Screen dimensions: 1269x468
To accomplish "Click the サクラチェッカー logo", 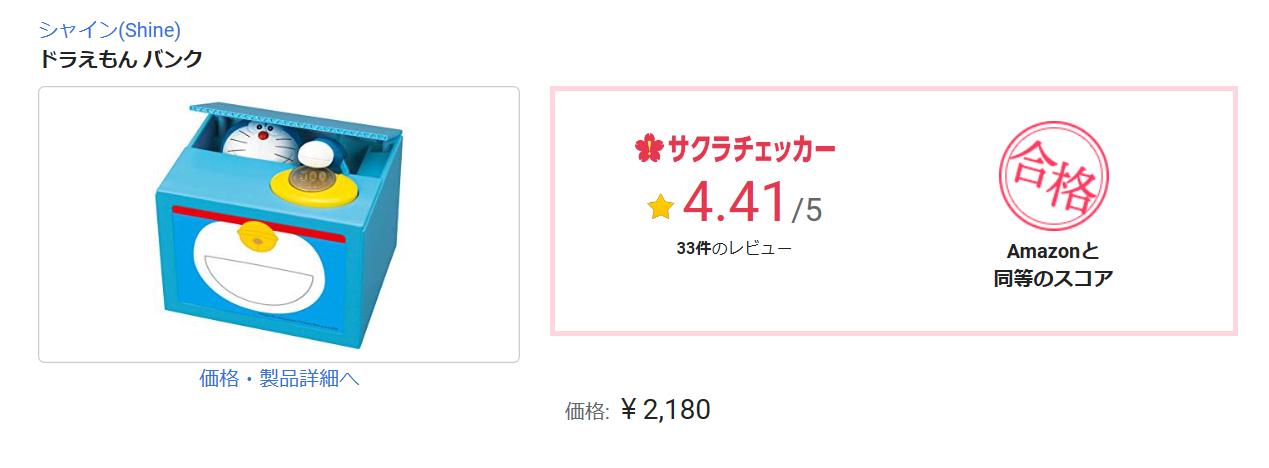I will [x=735, y=149].
